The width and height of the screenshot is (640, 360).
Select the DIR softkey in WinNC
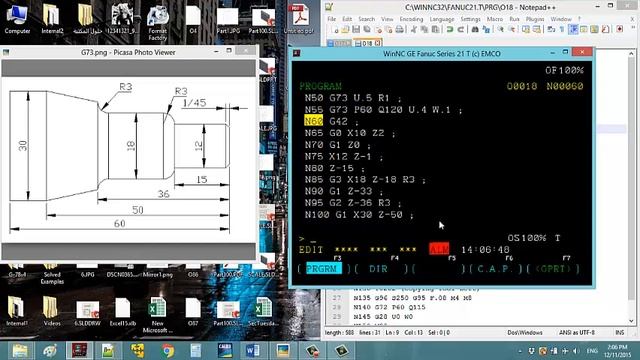pyautogui.click(x=378, y=269)
